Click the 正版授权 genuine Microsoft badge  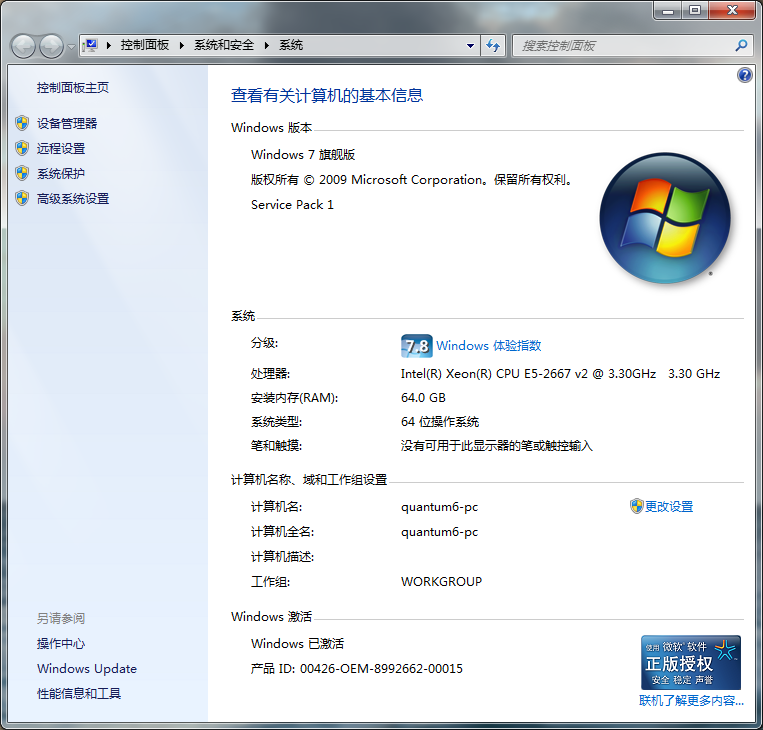tap(691, 662)
